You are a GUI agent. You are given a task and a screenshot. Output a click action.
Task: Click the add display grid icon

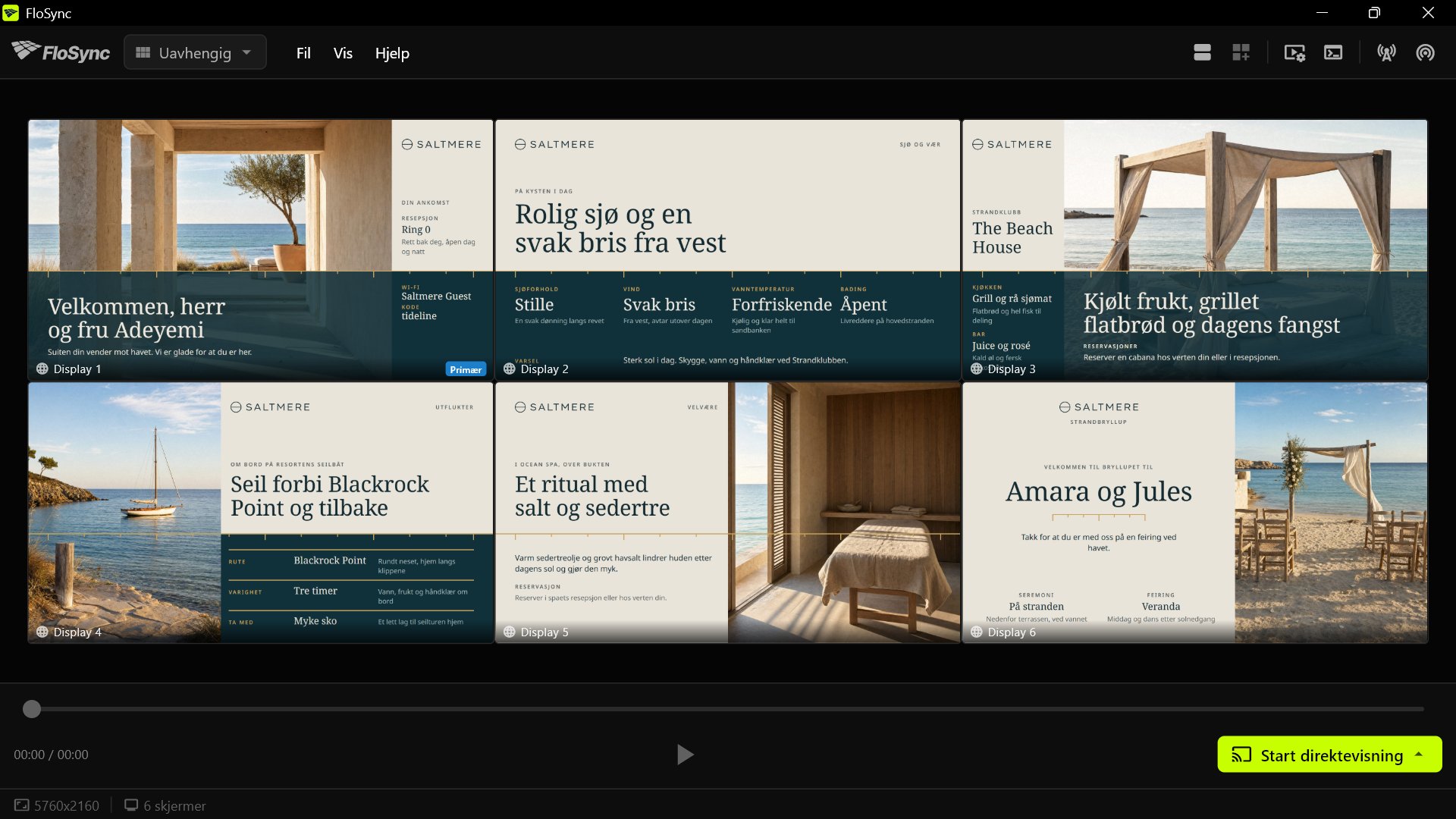pos(1241,52)
